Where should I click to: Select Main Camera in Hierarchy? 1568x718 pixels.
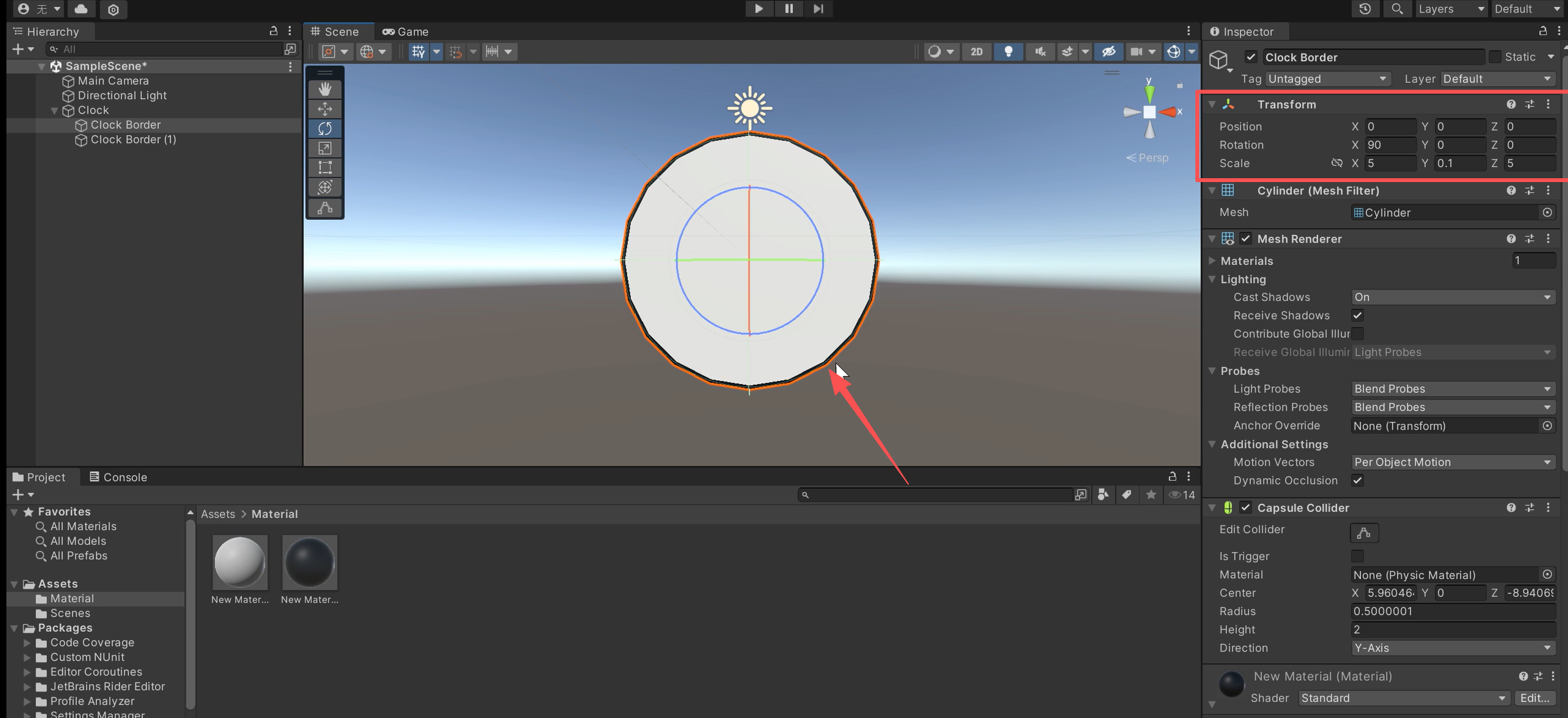pos(113,80)
